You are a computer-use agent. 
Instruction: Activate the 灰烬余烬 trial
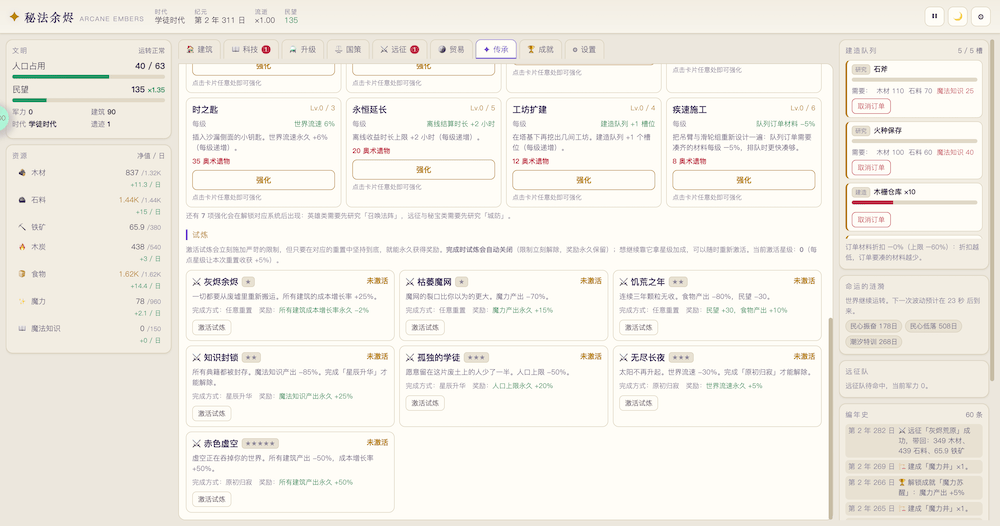(x=212, y=328)
